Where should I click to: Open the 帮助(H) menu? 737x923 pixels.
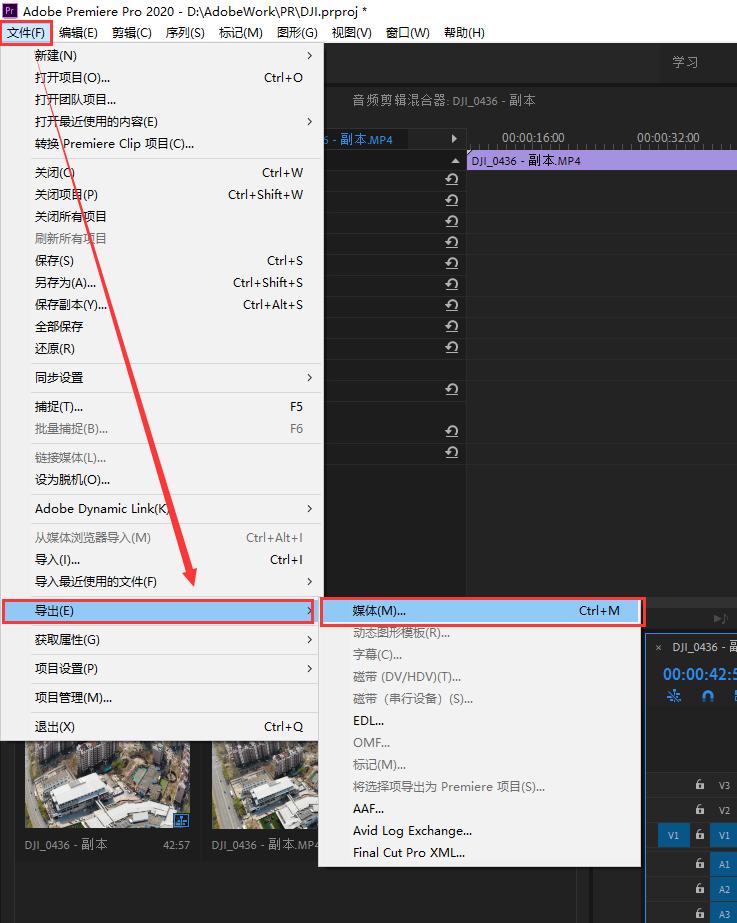pyautogui.click(x=464, y=33)
